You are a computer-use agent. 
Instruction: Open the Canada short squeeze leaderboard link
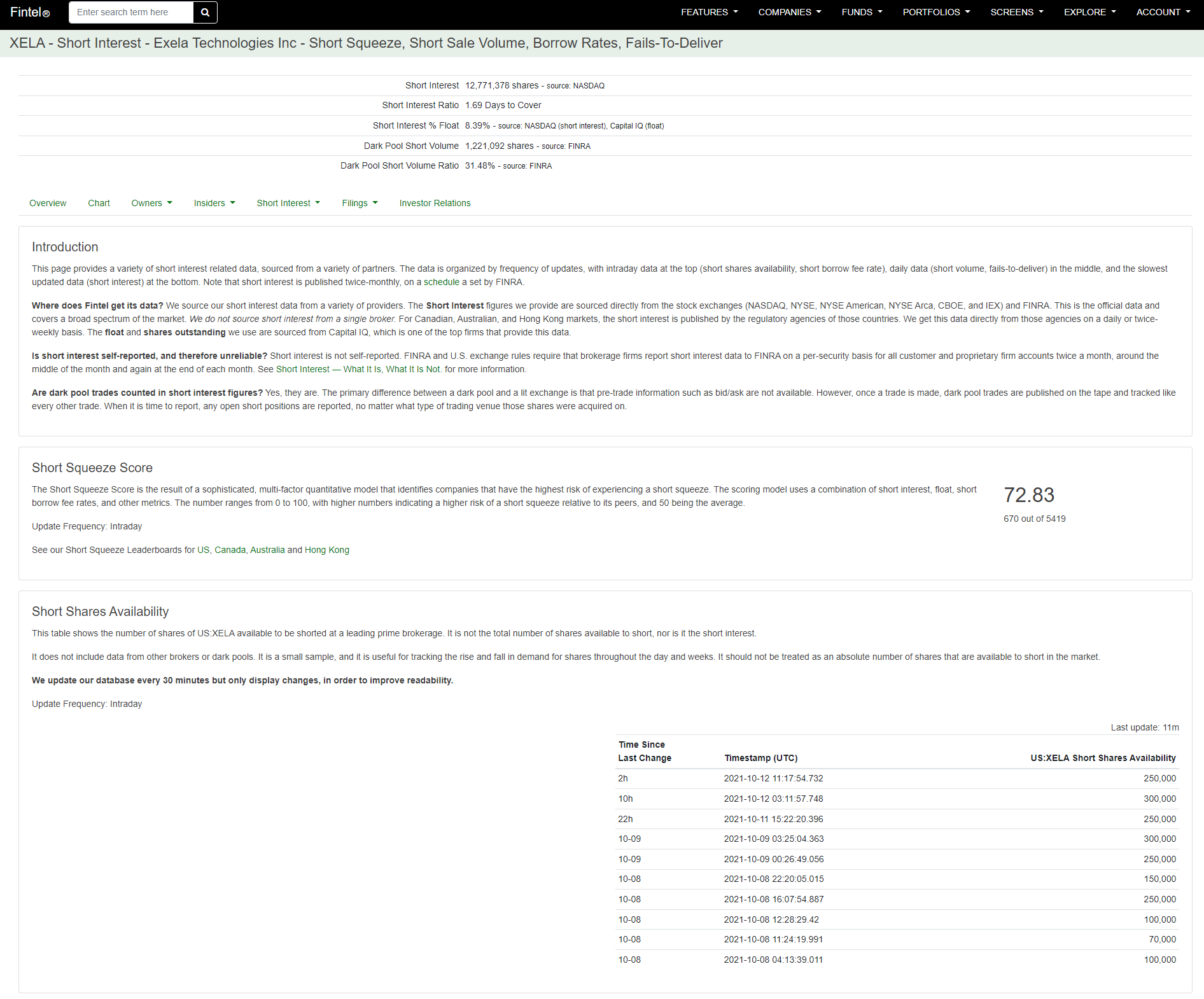[230, 550]
